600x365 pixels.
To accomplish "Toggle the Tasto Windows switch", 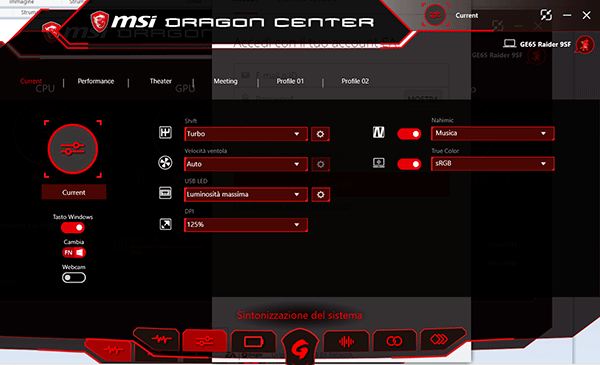I will [x=73, y=228].
